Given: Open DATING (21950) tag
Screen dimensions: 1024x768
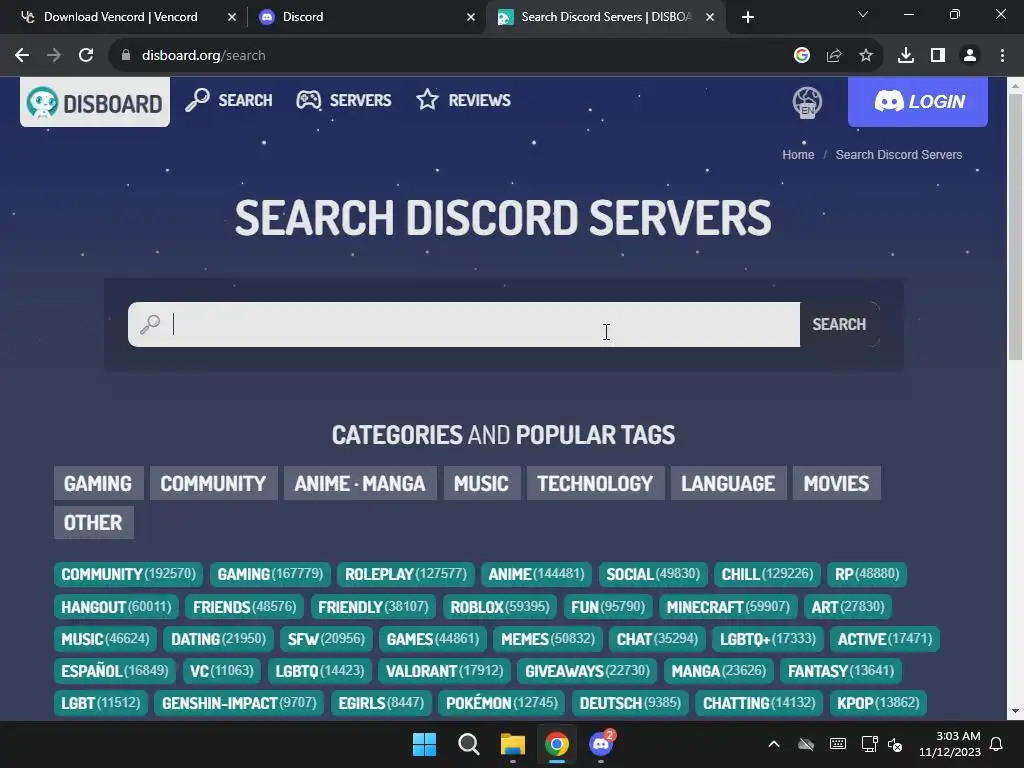Looking at the screenshot, I should click(x=219, y=639).
